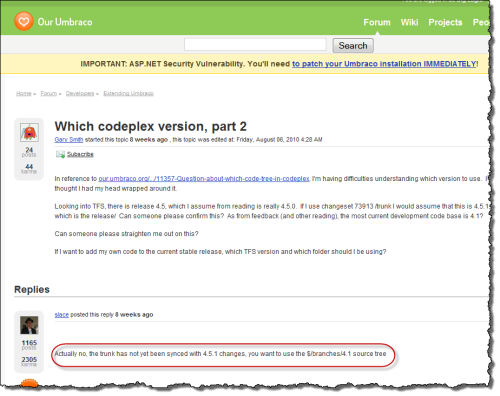
Task: Open the Forum breadcrumb link
Action: [x=49, y=93]
